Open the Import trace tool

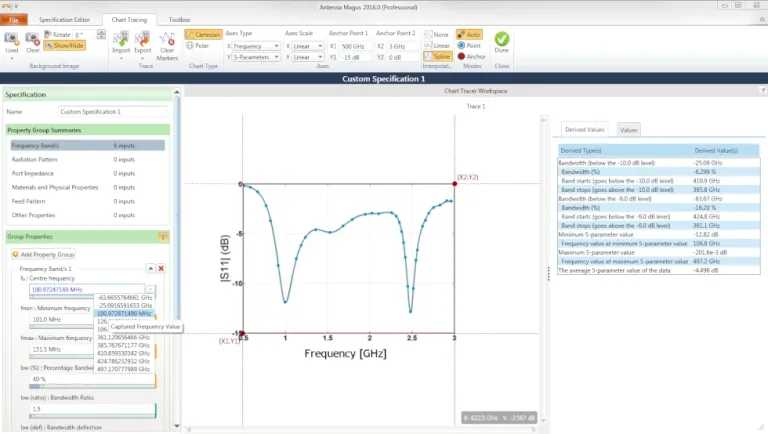pyautogui.click(x=121, y=40)
